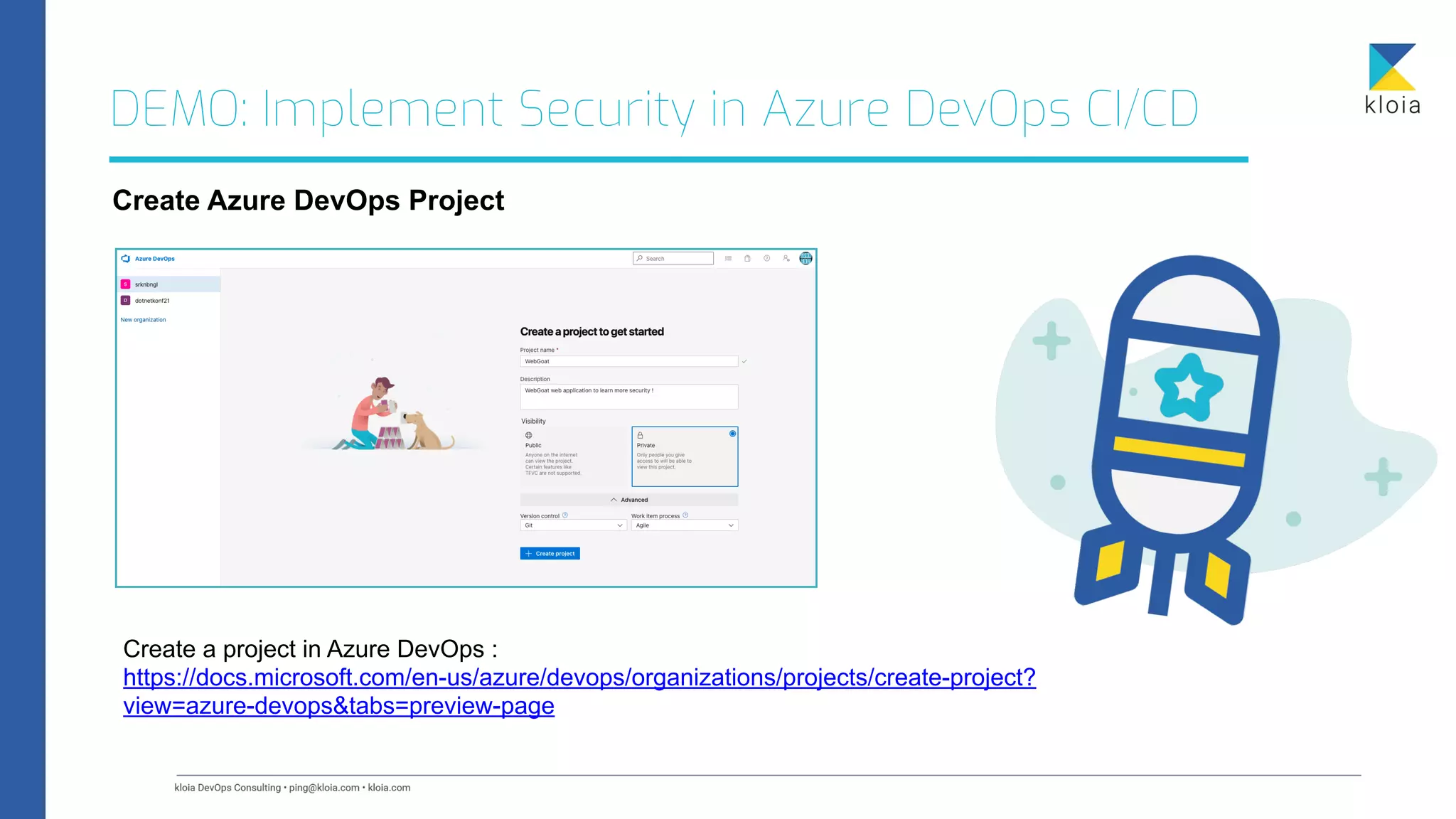Open the User settings icon
This screenshot has height=819, width=1456.
[x=786, y=259]
